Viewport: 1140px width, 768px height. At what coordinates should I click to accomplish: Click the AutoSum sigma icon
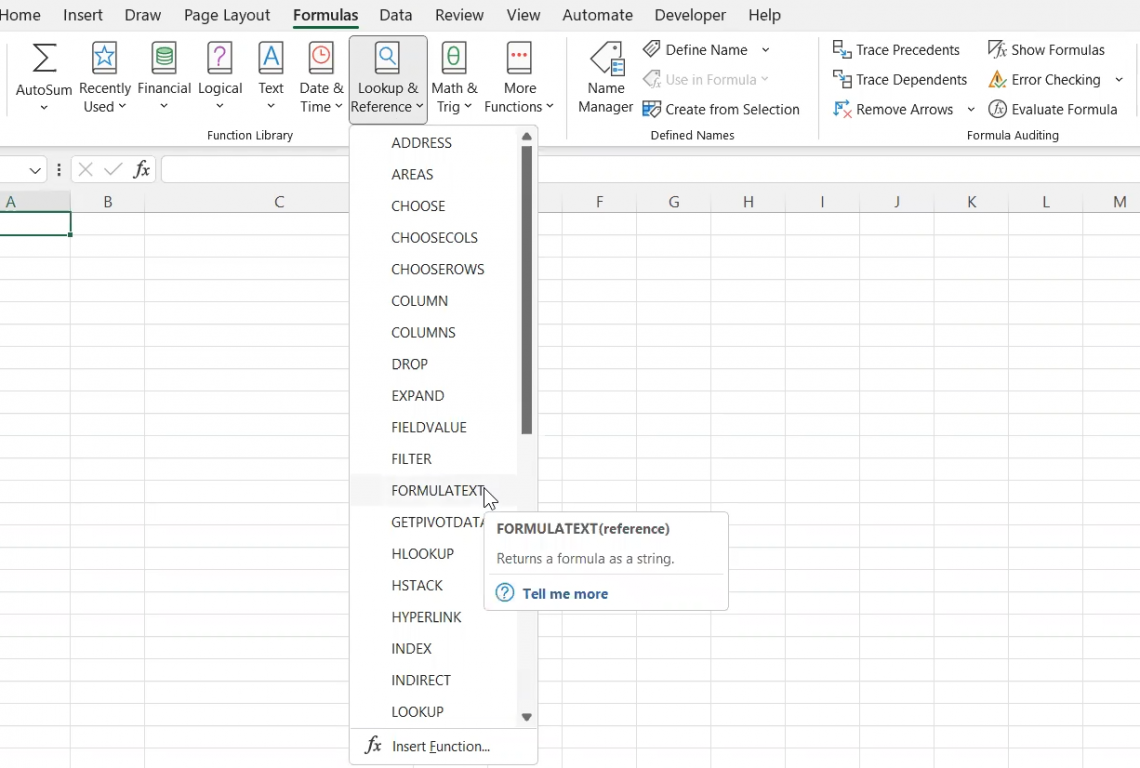click(x=44, y=59)
